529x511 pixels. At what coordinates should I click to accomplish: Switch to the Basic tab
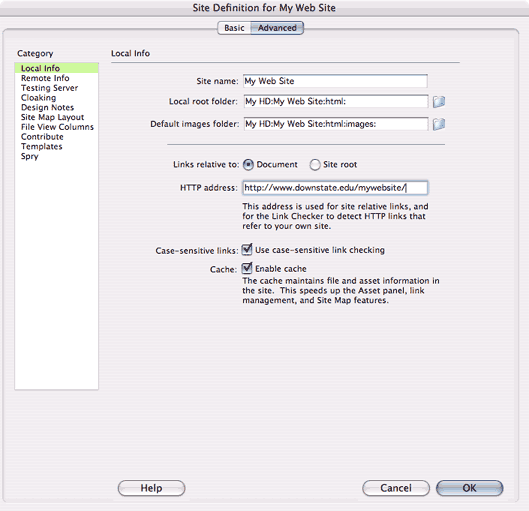tap(234, 28)
